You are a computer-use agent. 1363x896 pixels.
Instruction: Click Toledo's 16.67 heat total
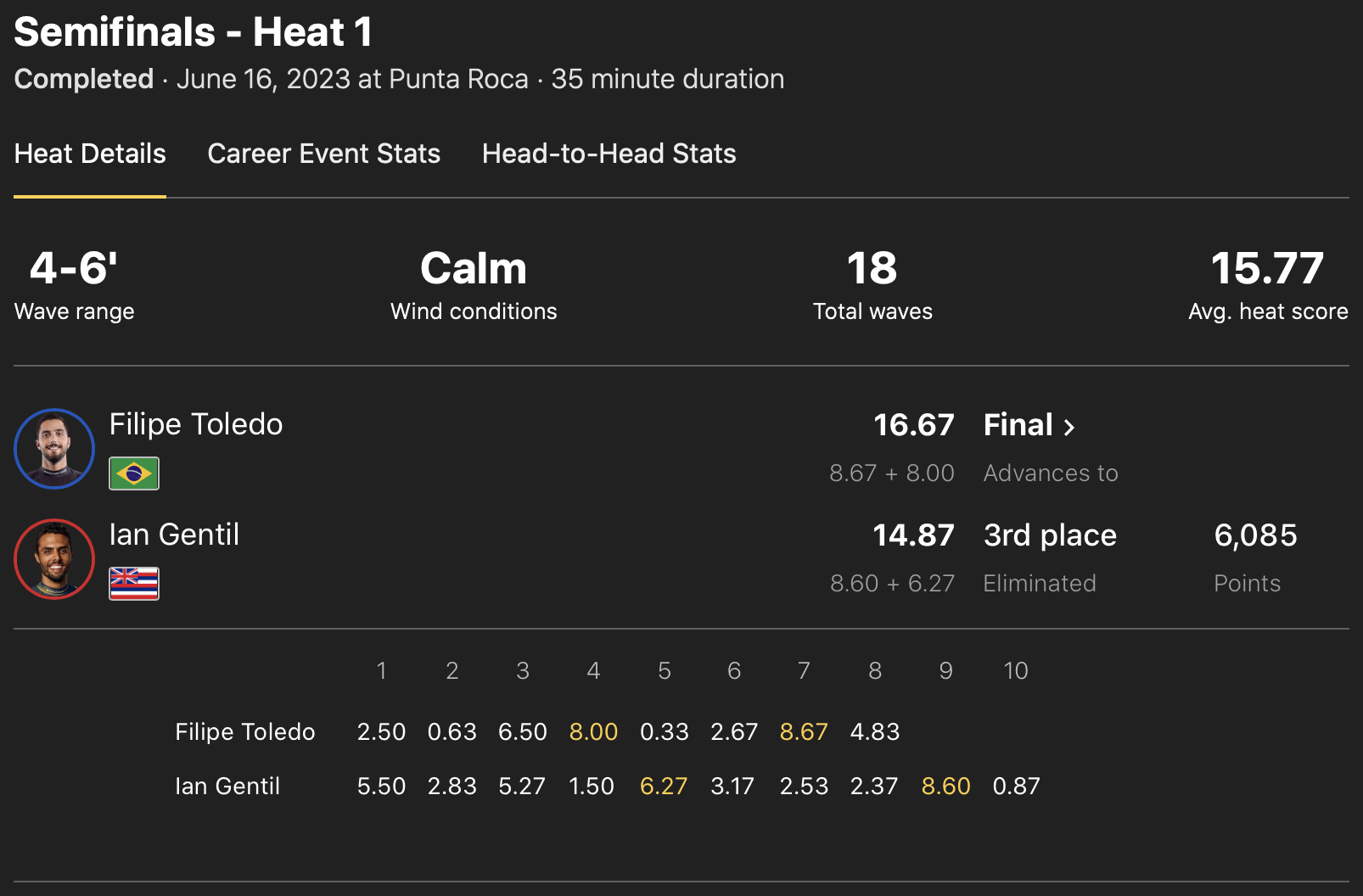(913, 425)
